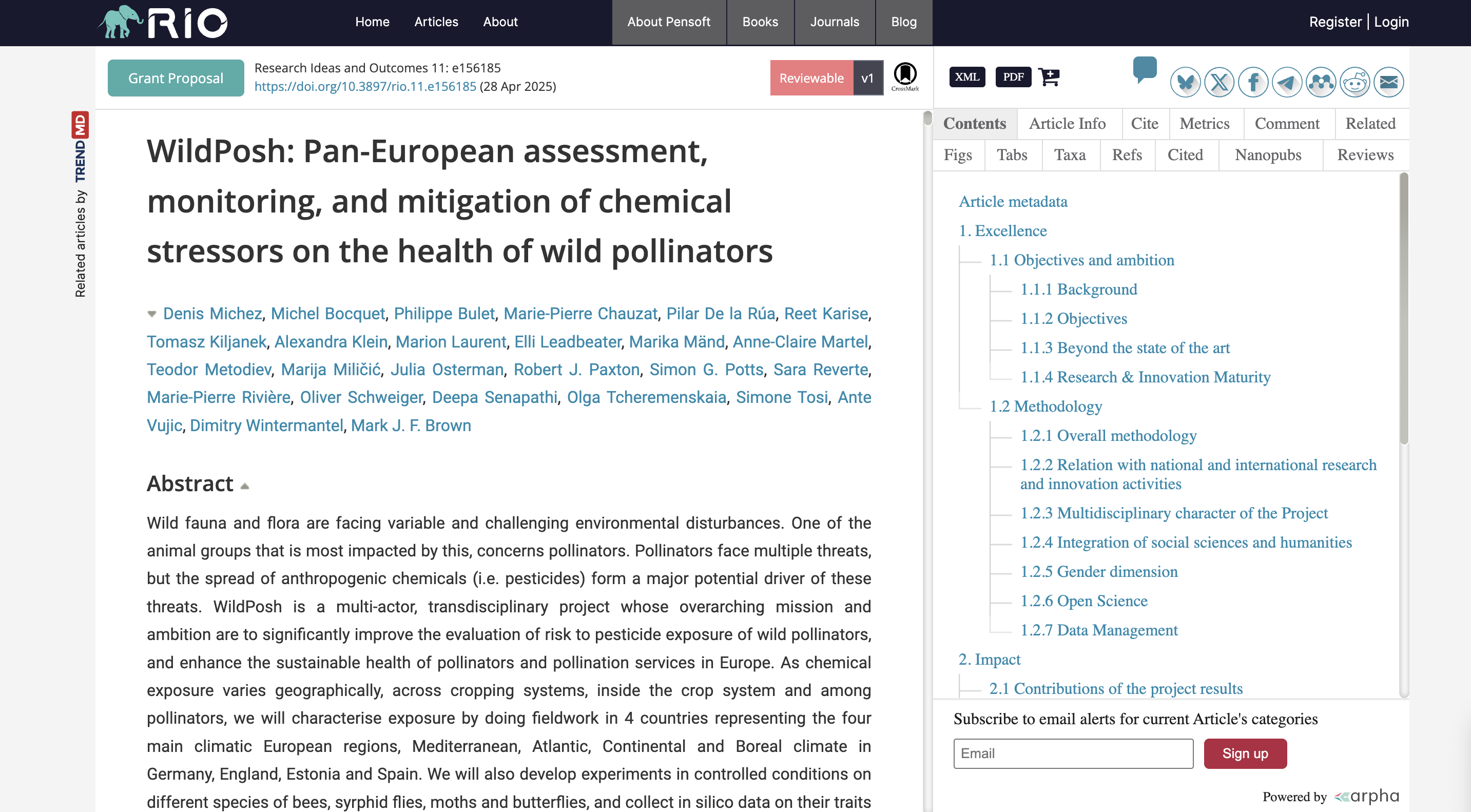1471x812 pixels.
Task: Open the comment speech bubble icon
Action: click(x=1145, y=70)
